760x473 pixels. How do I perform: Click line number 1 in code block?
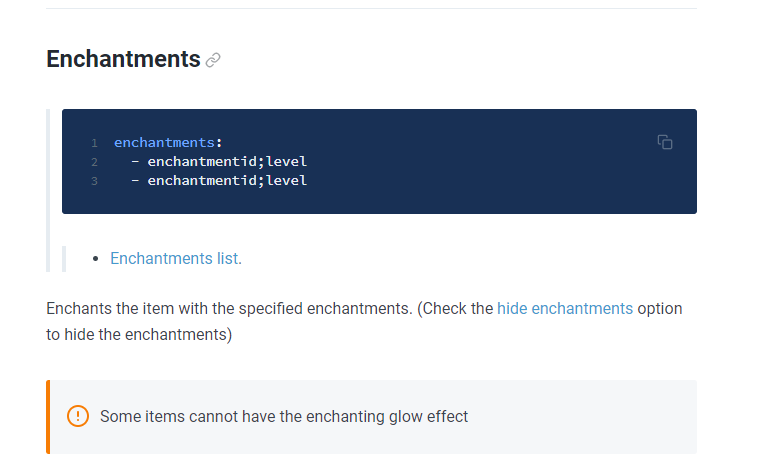[x=94, y=143]
